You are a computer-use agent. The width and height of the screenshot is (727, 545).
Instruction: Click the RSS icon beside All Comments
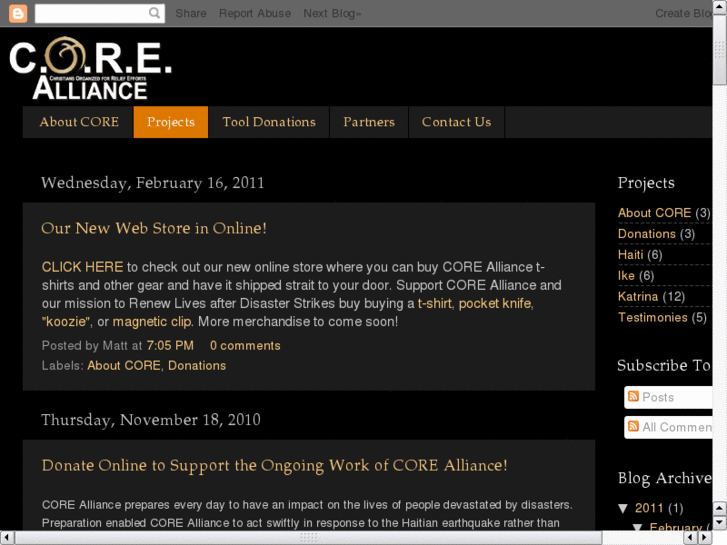[633, 426]
